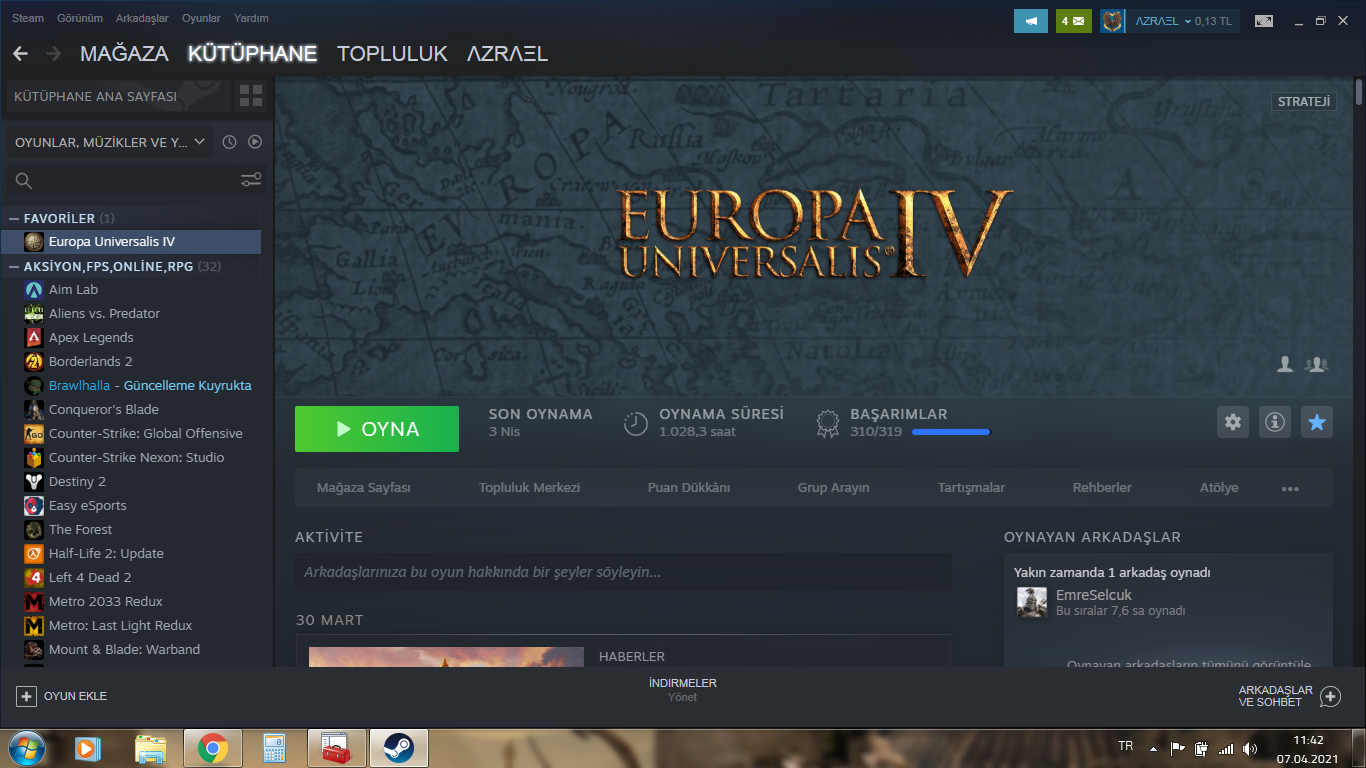Go back with the left arrow button

click(x=20, y=53)
